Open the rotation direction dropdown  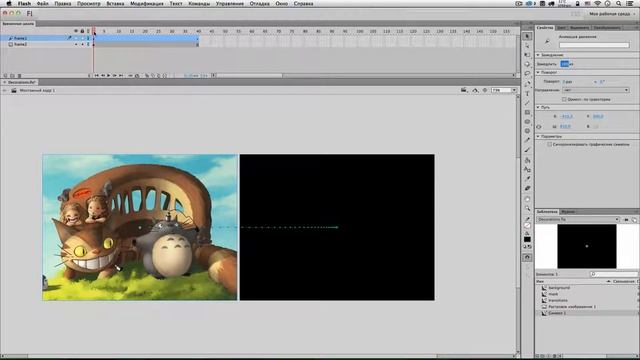pyautogui.click(x=596, y=90)
